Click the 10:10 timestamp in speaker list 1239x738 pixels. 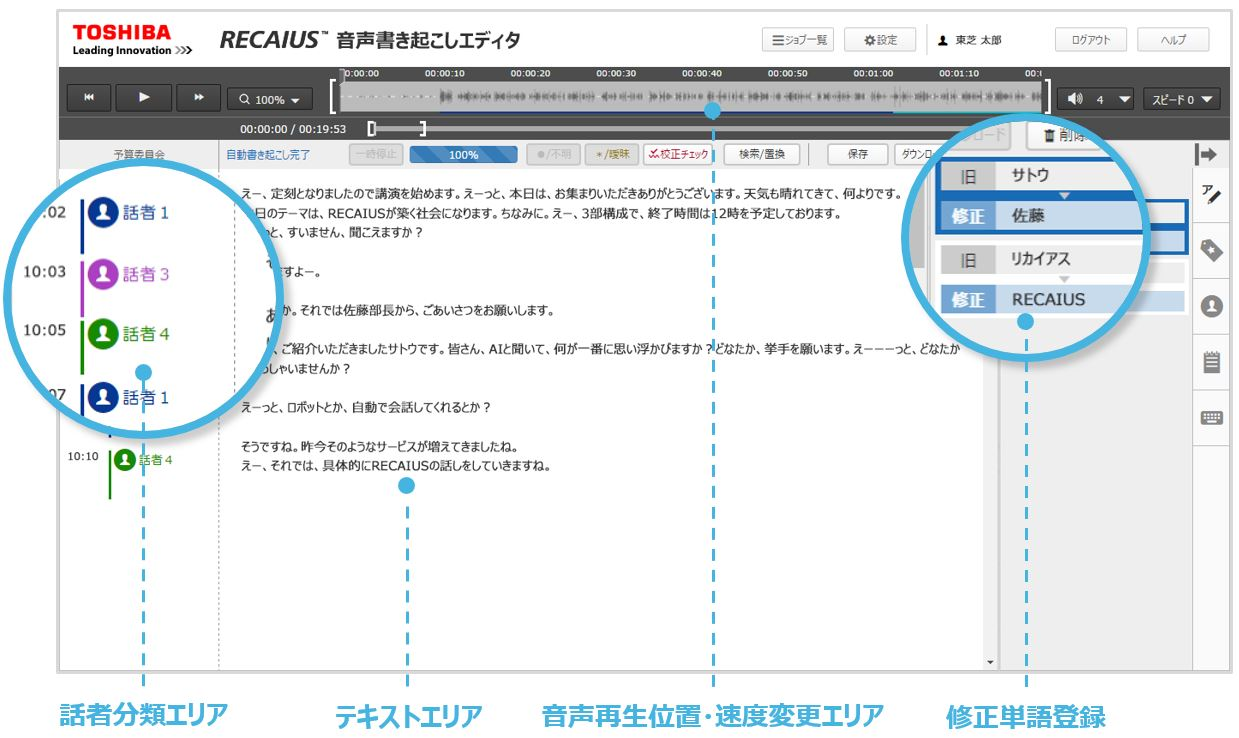[x=83, y=456]
